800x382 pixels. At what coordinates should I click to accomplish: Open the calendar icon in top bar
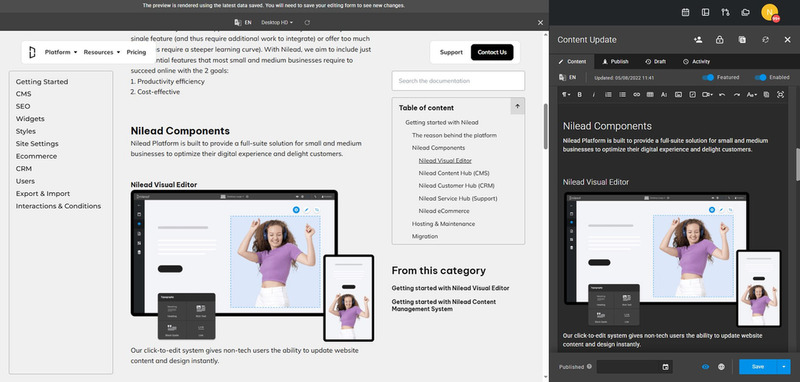tap(686, 12)
